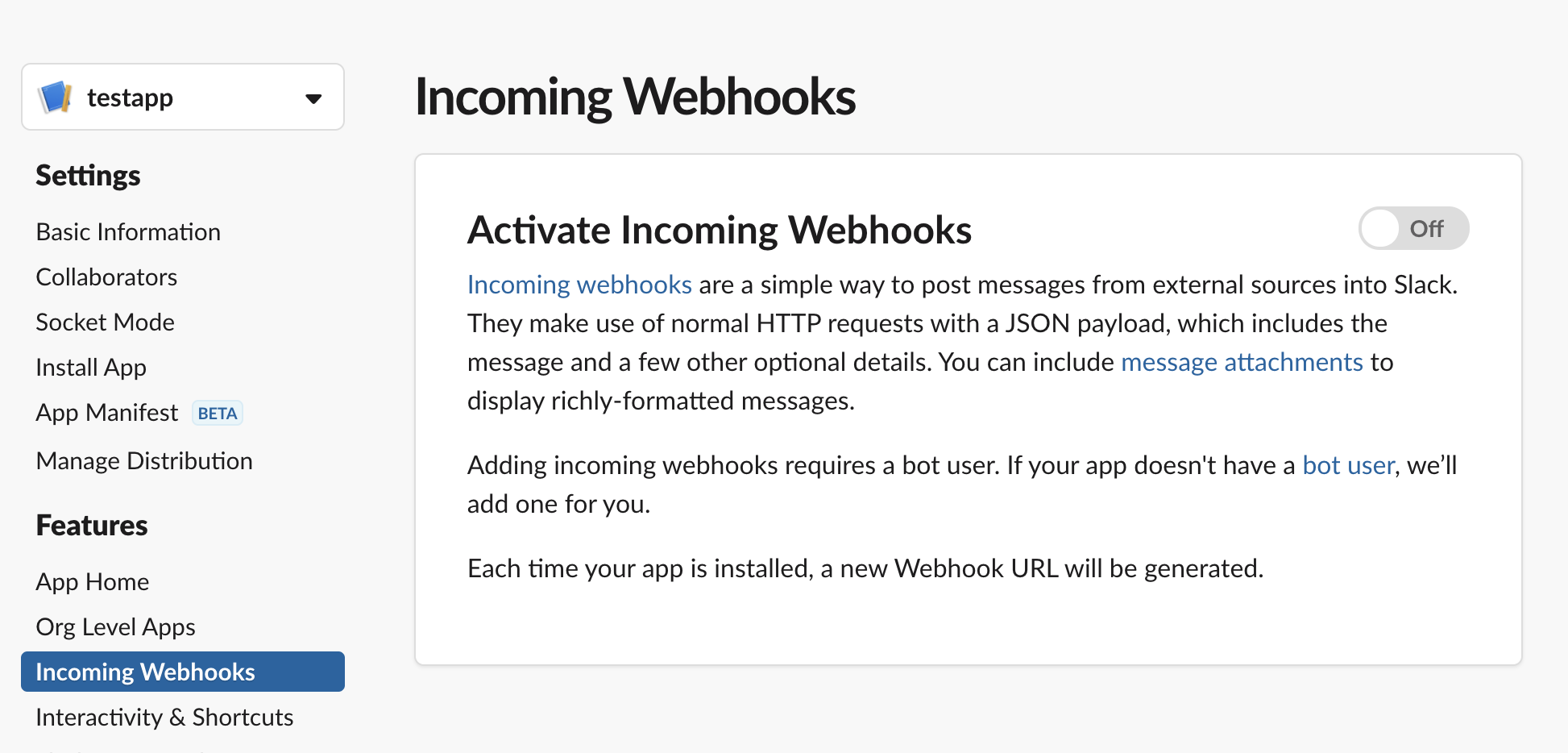Select Socket Mode in sidebar

pyautogui.click(x=105, y=322)
